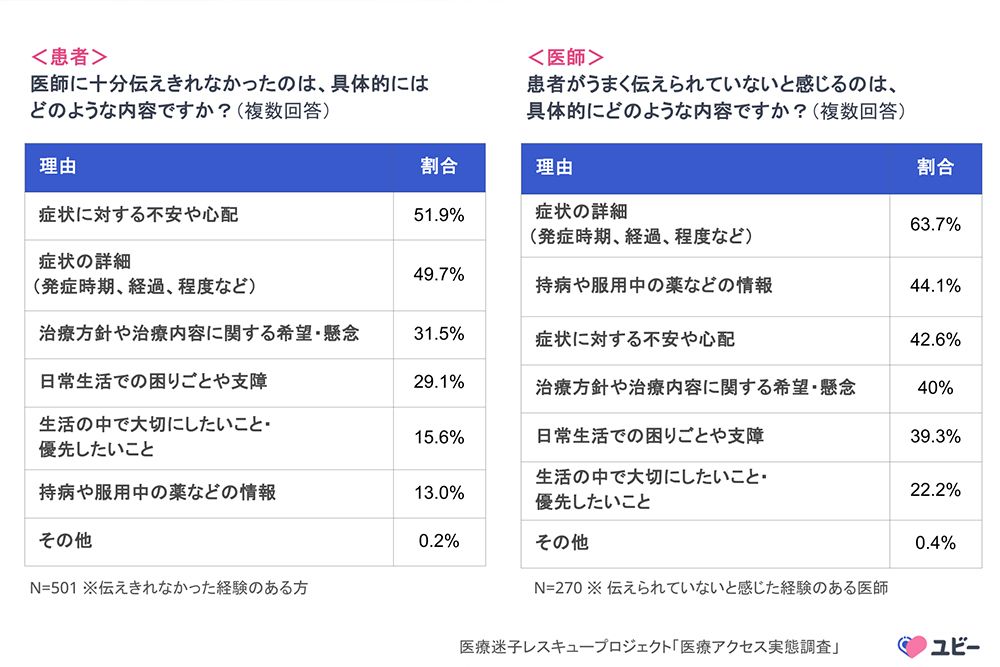
Task: Click the 割合 header in patient table
Action: click(439, 167)
